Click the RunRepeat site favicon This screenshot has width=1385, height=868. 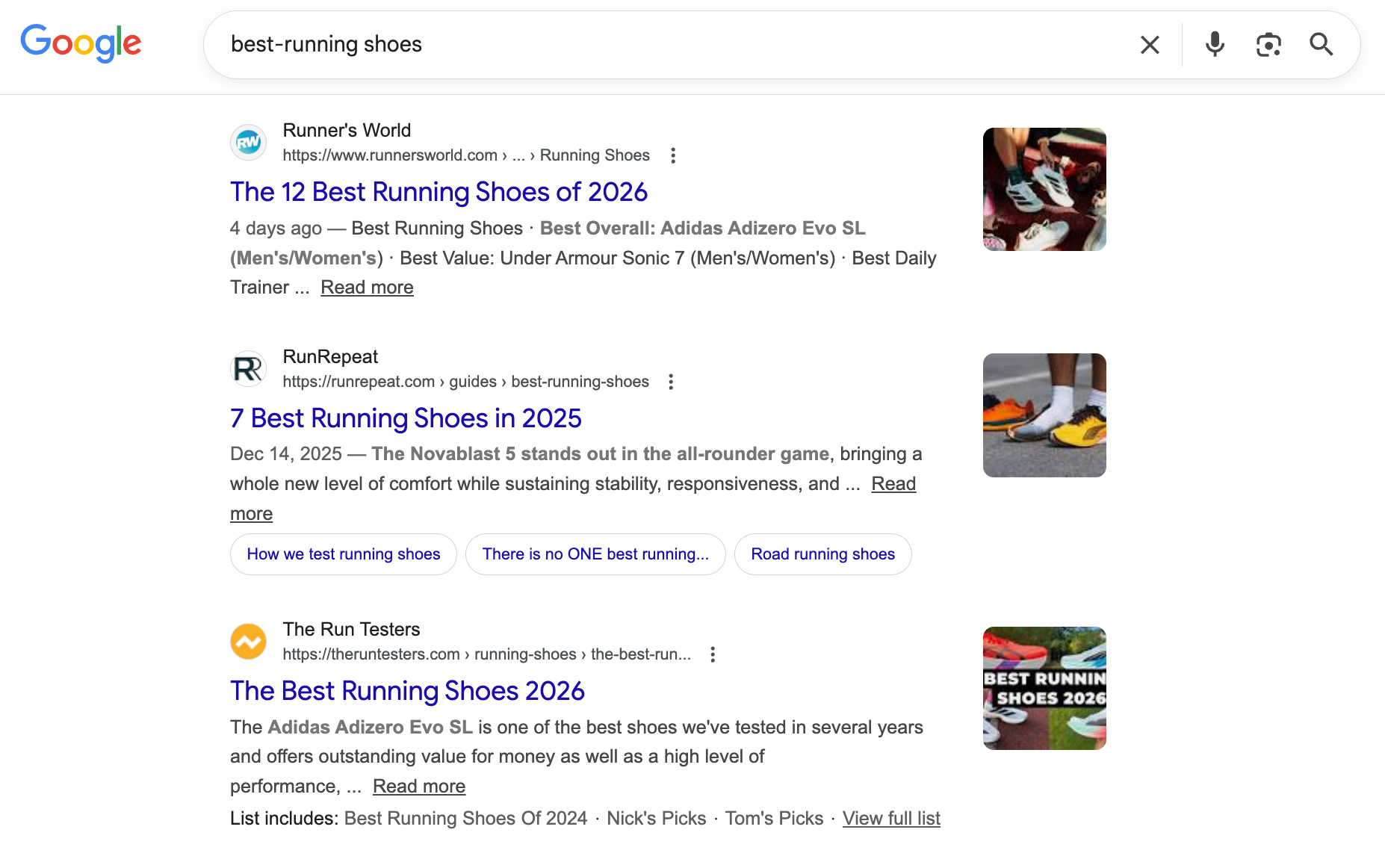click(x=248, y=368)
